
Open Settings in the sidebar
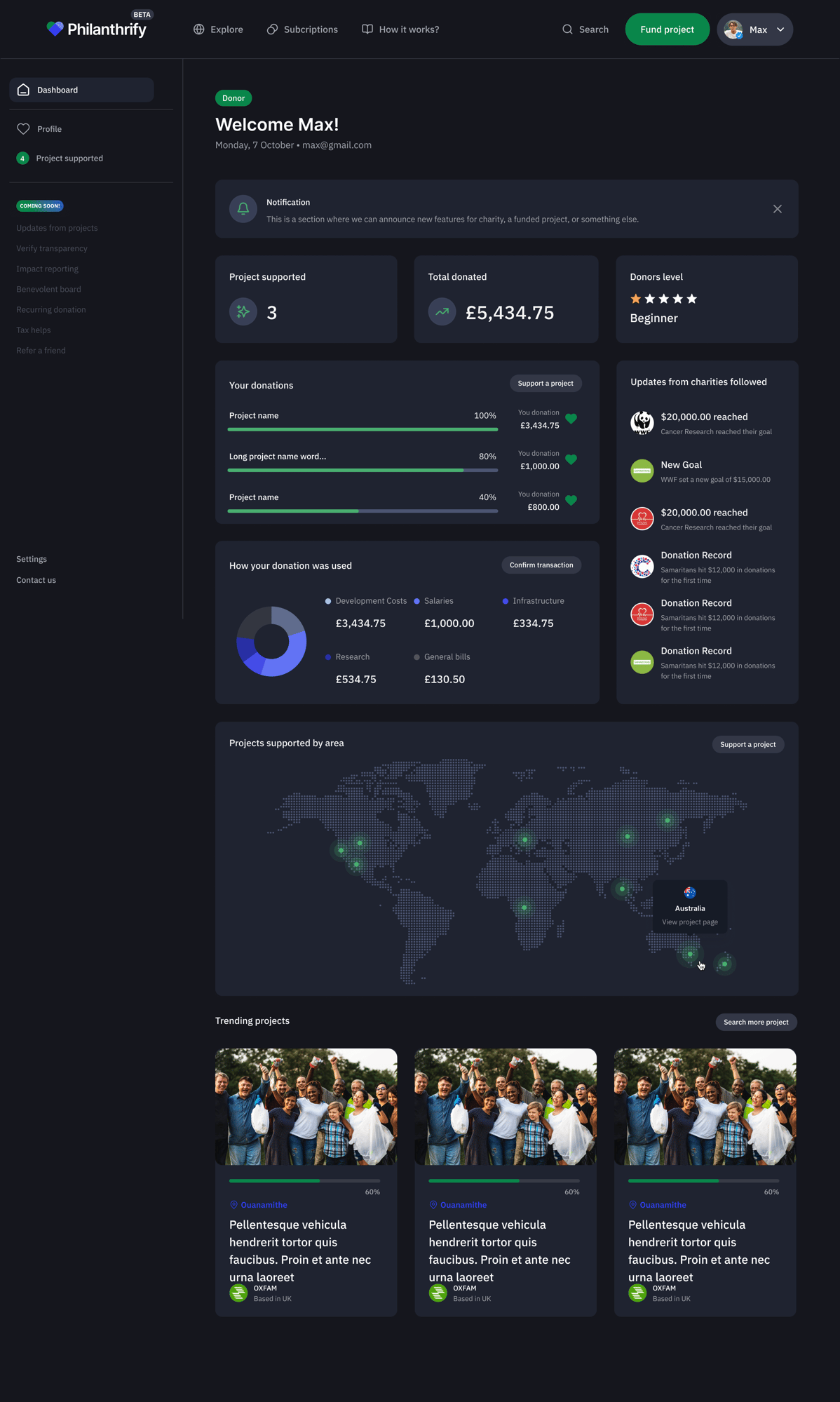click(x=32, y=559)
